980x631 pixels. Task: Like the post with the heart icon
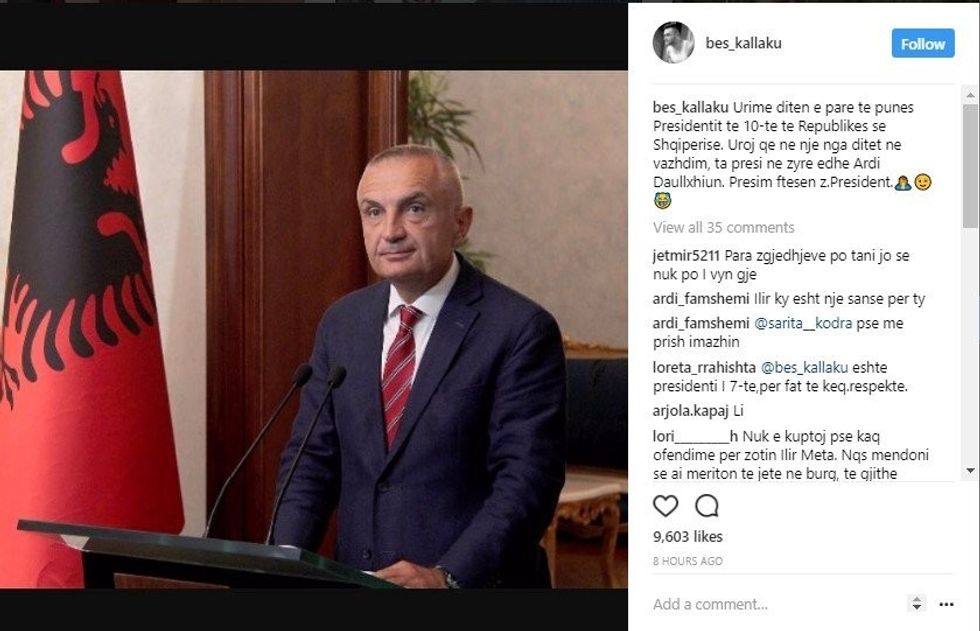tap(665, 505)
